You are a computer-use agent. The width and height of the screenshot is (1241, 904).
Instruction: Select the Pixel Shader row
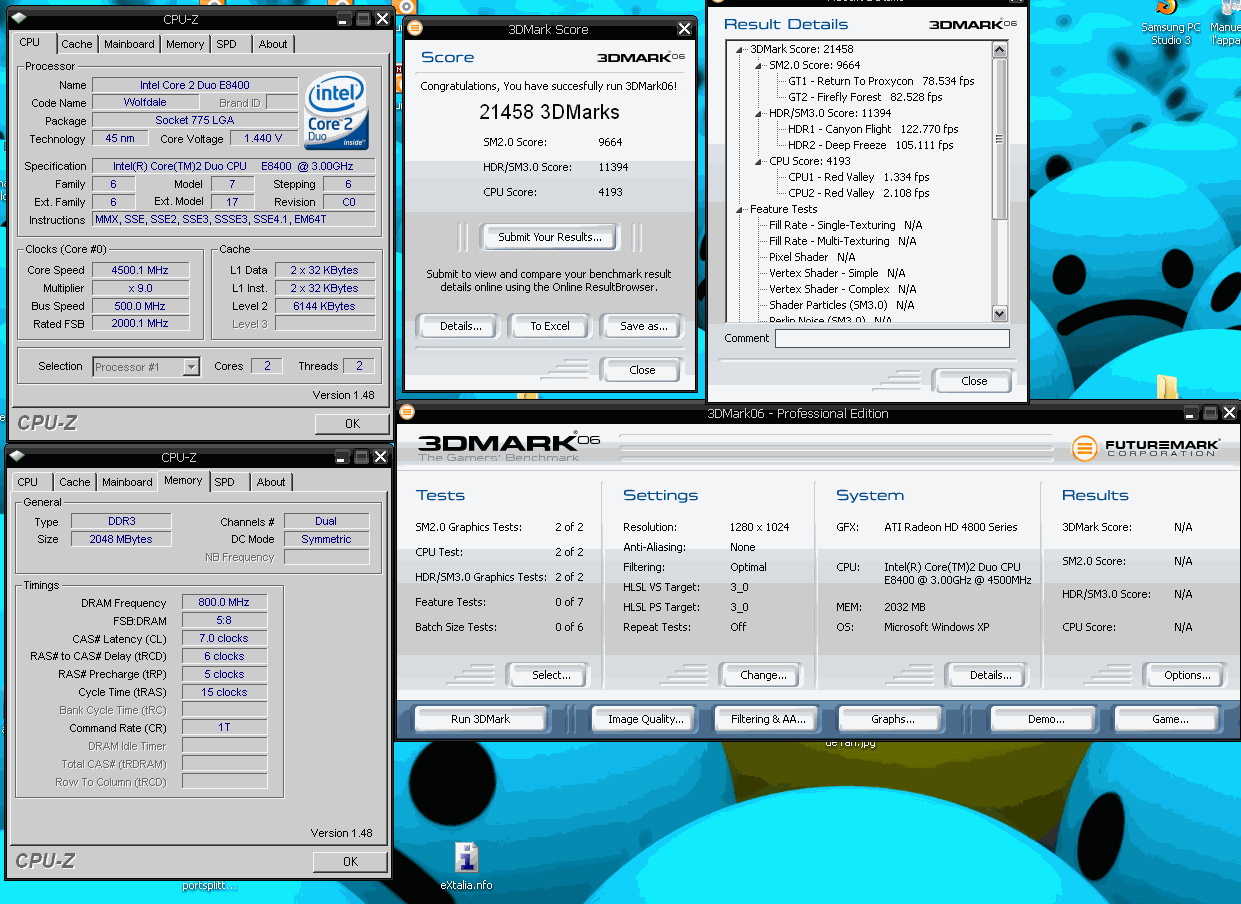point(812,257)
